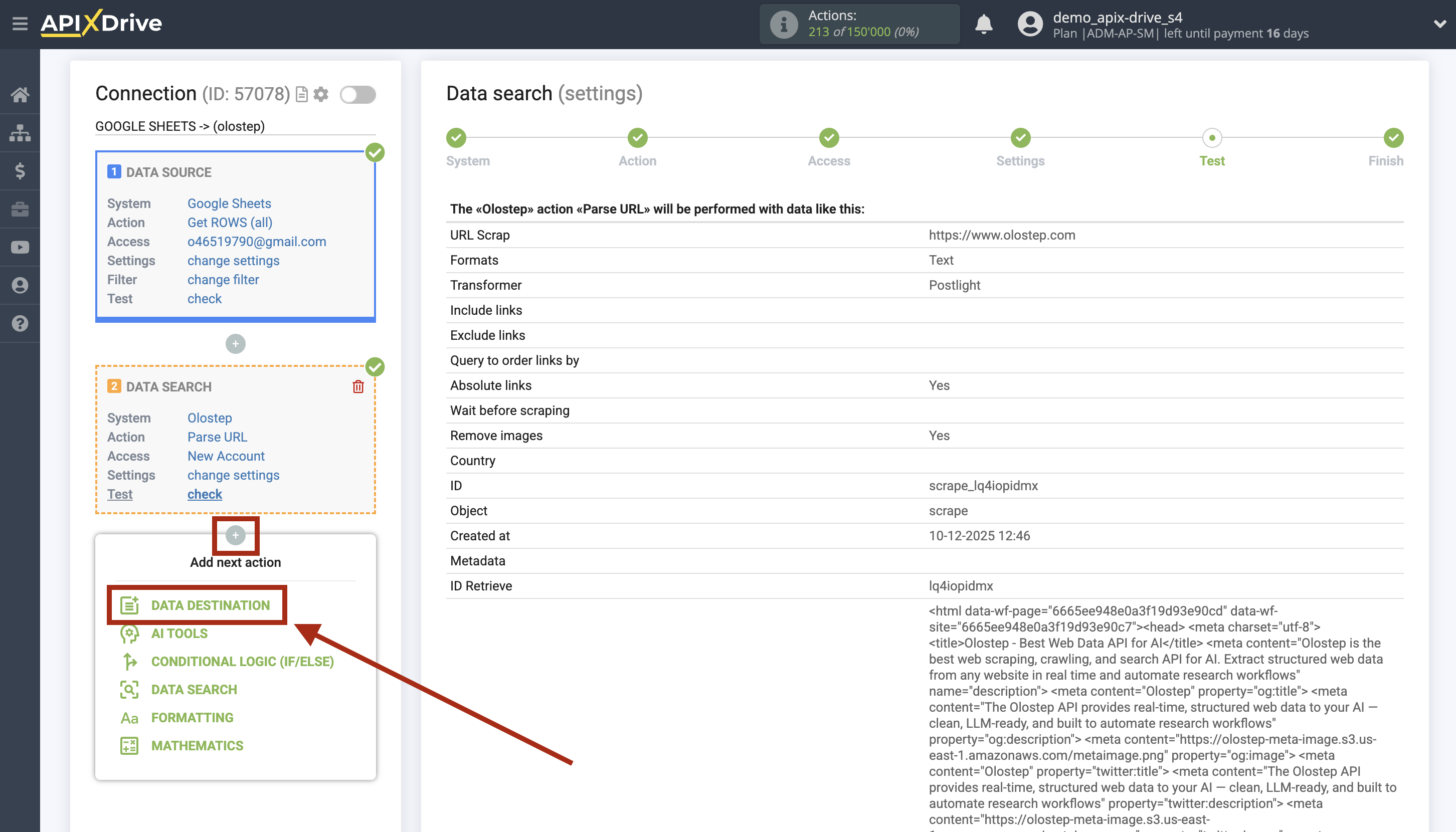Open change filter in Data Source block
The image size is (1456, 832).
[x=223, y=280]
